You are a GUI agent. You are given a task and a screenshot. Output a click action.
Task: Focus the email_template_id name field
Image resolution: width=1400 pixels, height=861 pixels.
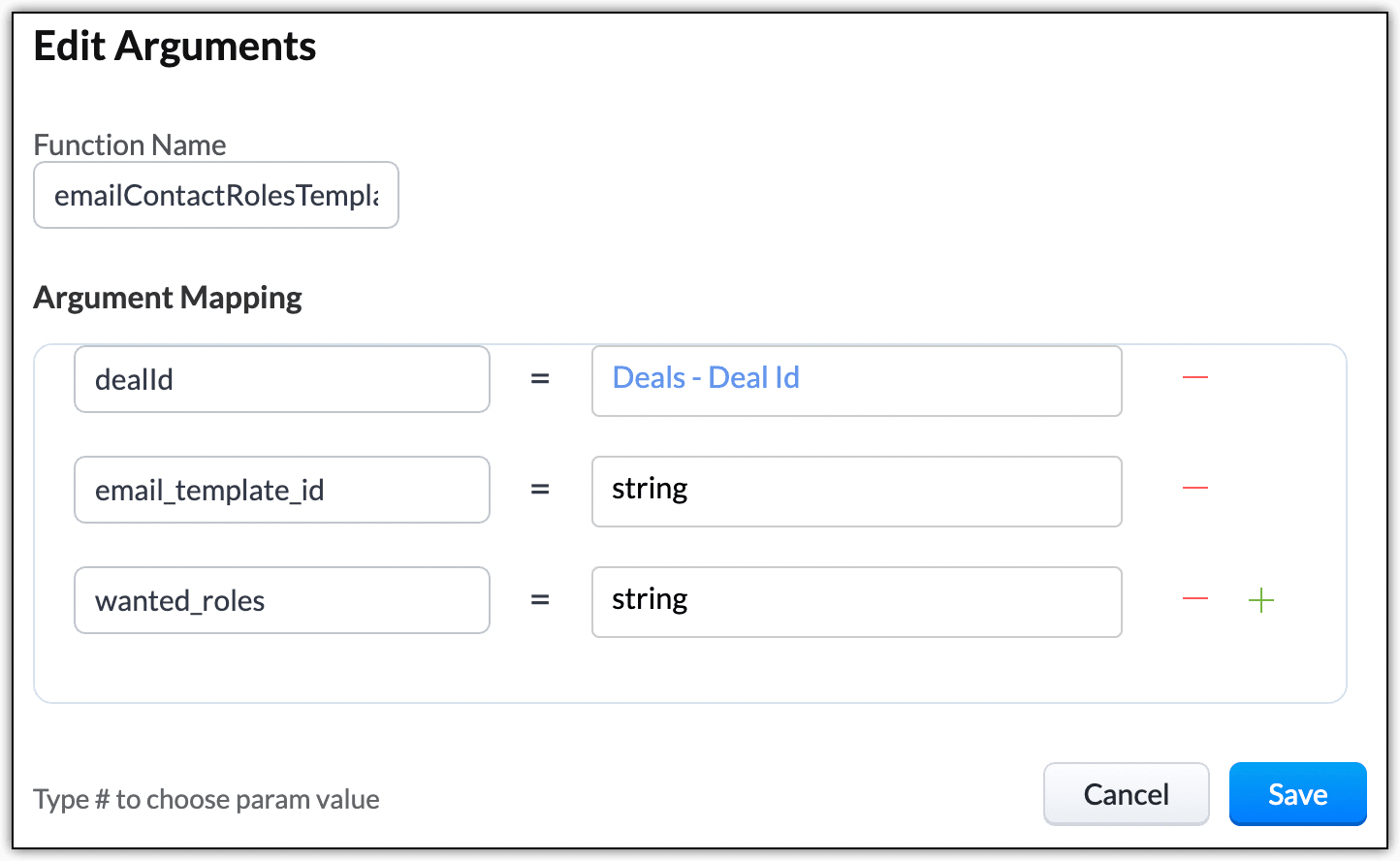pos(281,490)
